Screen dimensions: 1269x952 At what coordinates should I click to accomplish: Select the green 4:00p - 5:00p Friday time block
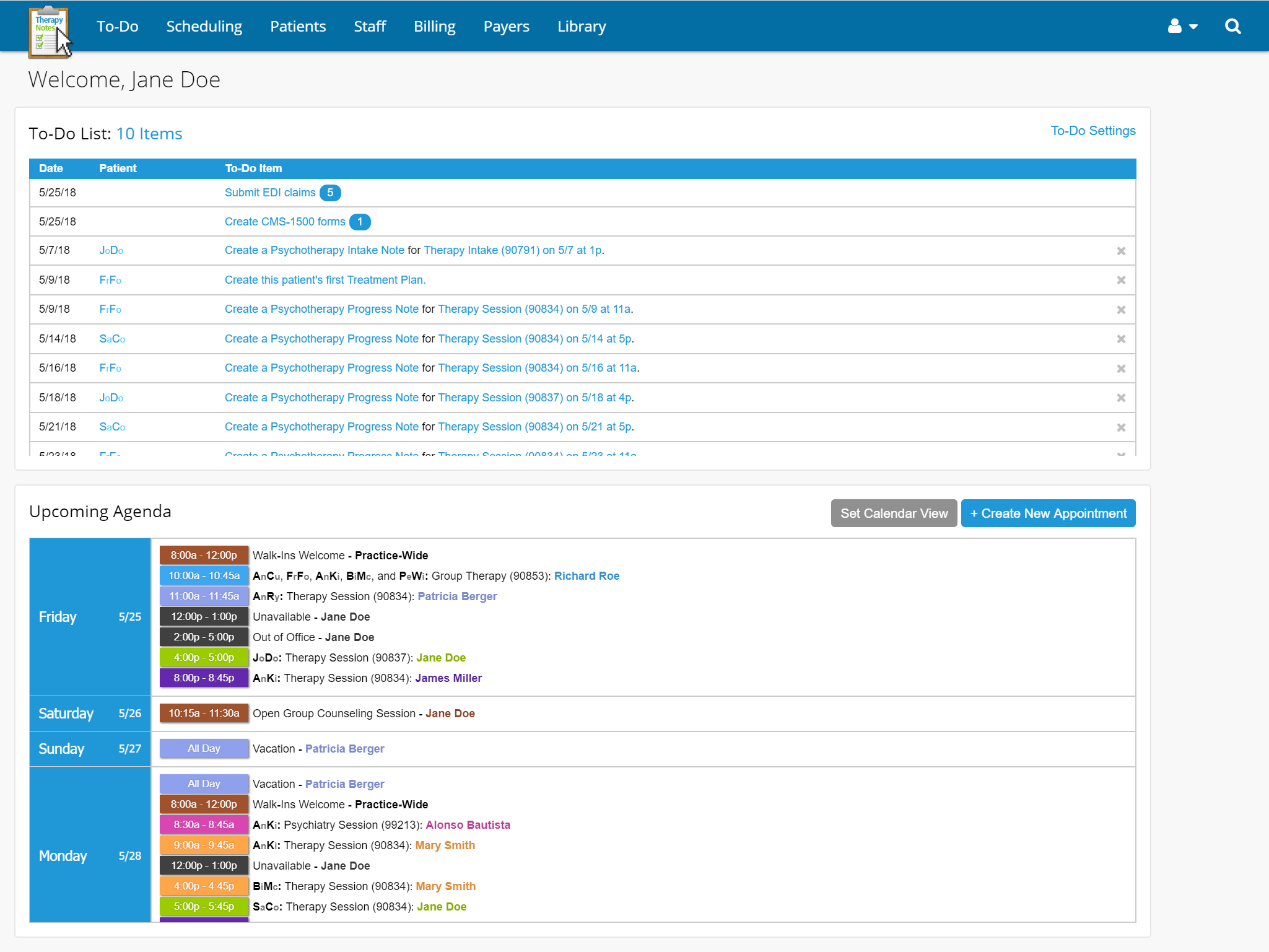point(204,657)
